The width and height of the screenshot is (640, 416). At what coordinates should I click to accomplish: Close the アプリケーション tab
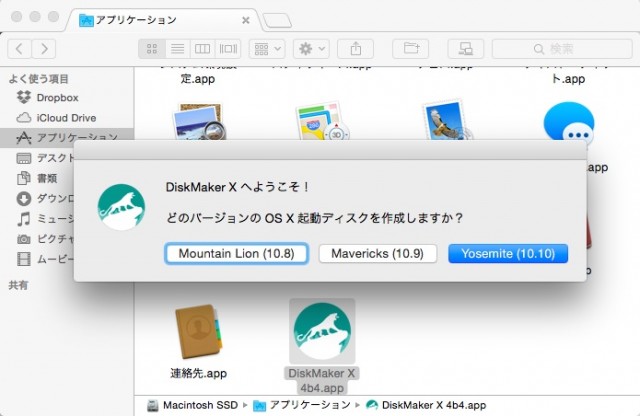pos(246,20)
